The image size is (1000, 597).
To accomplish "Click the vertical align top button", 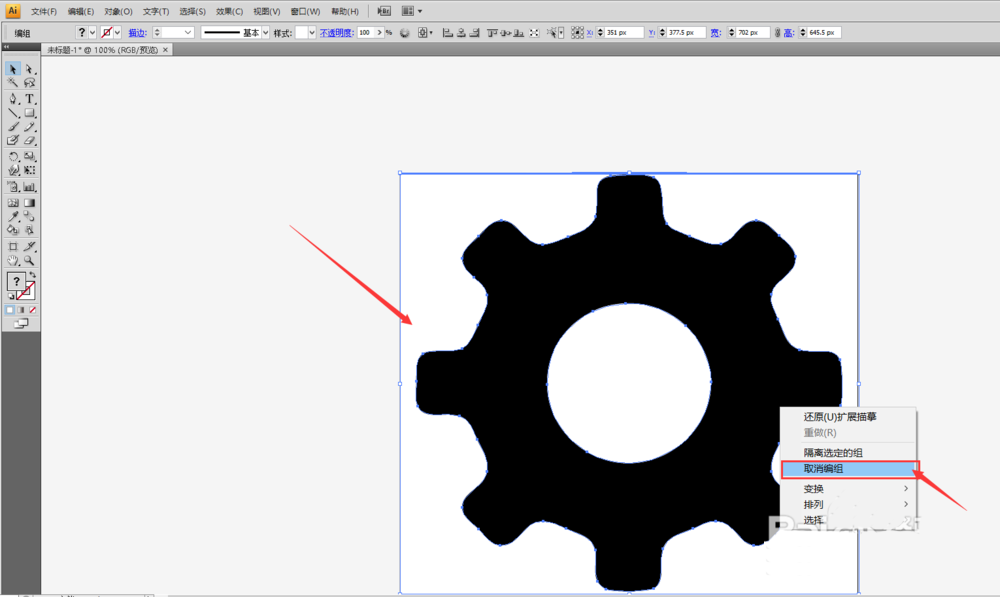I will pyautogui.click(x=492, y=33).
